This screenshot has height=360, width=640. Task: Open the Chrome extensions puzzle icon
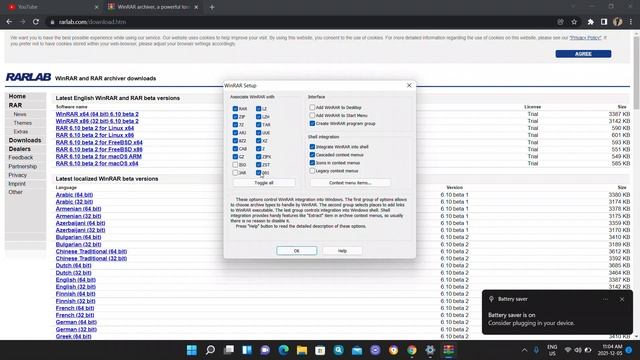(591, 22)
